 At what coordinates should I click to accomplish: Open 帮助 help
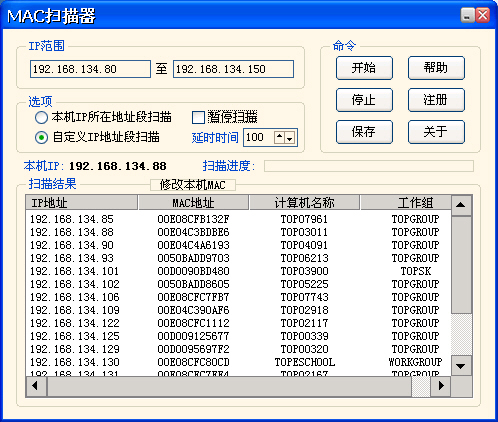tap(436, 68)
